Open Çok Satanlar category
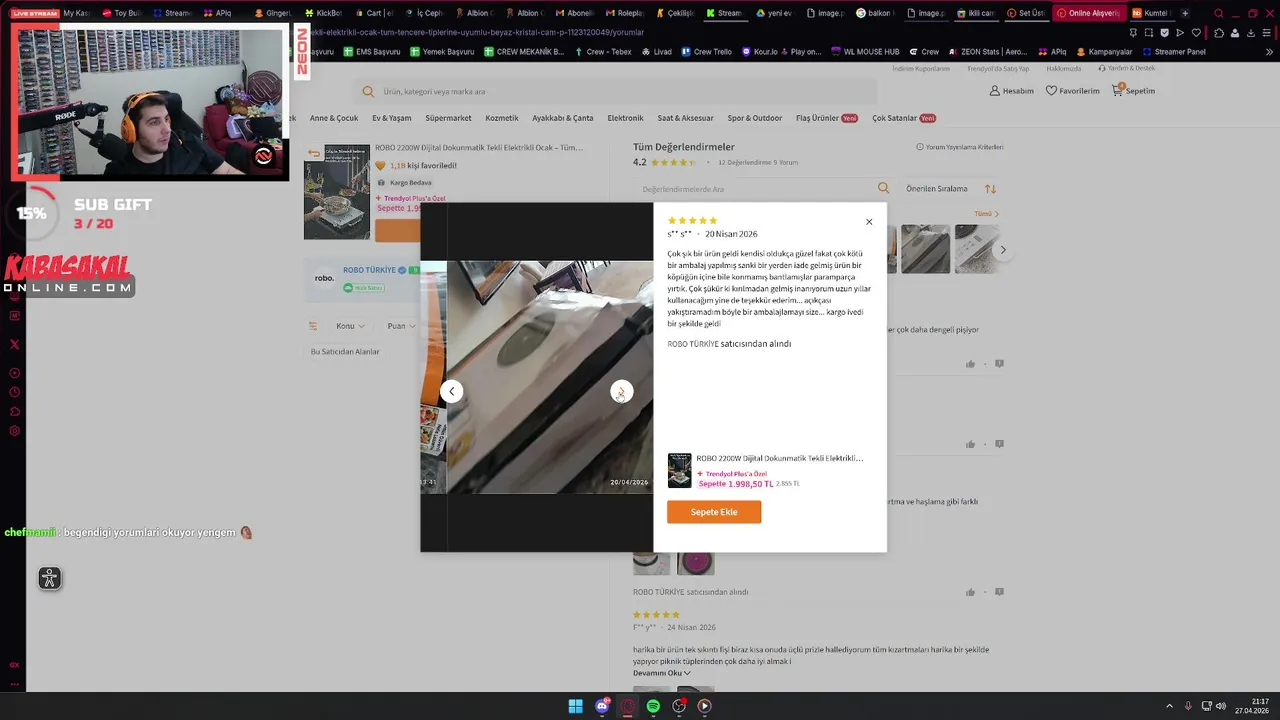The image size is (1280, 720). [x=904, y=118]
